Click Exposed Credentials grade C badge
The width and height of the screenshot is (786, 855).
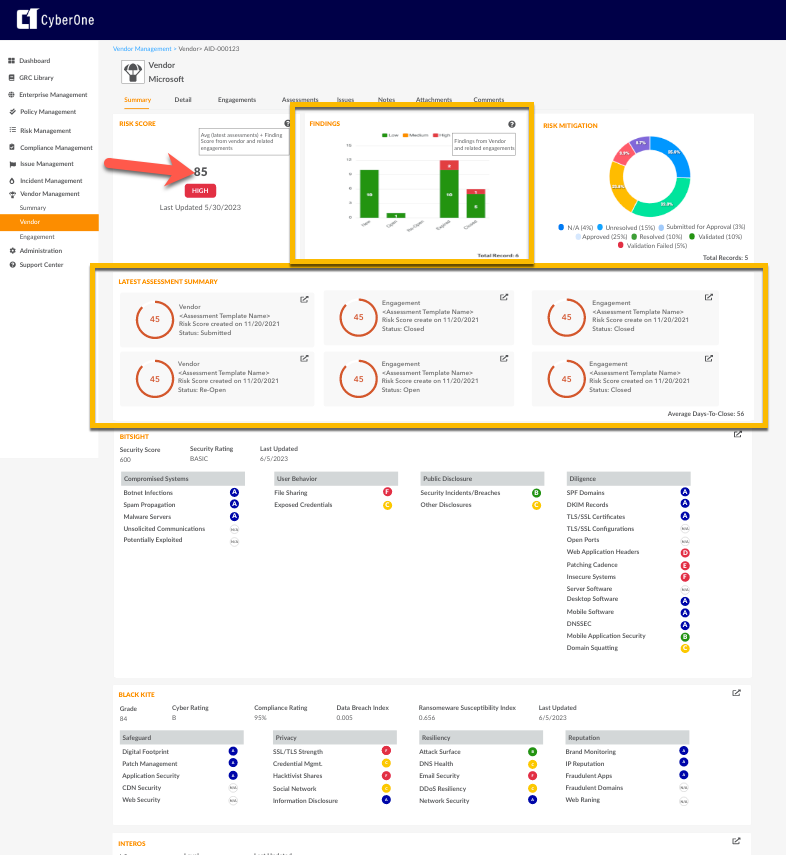pyautogui.click(x=387, y=505)
